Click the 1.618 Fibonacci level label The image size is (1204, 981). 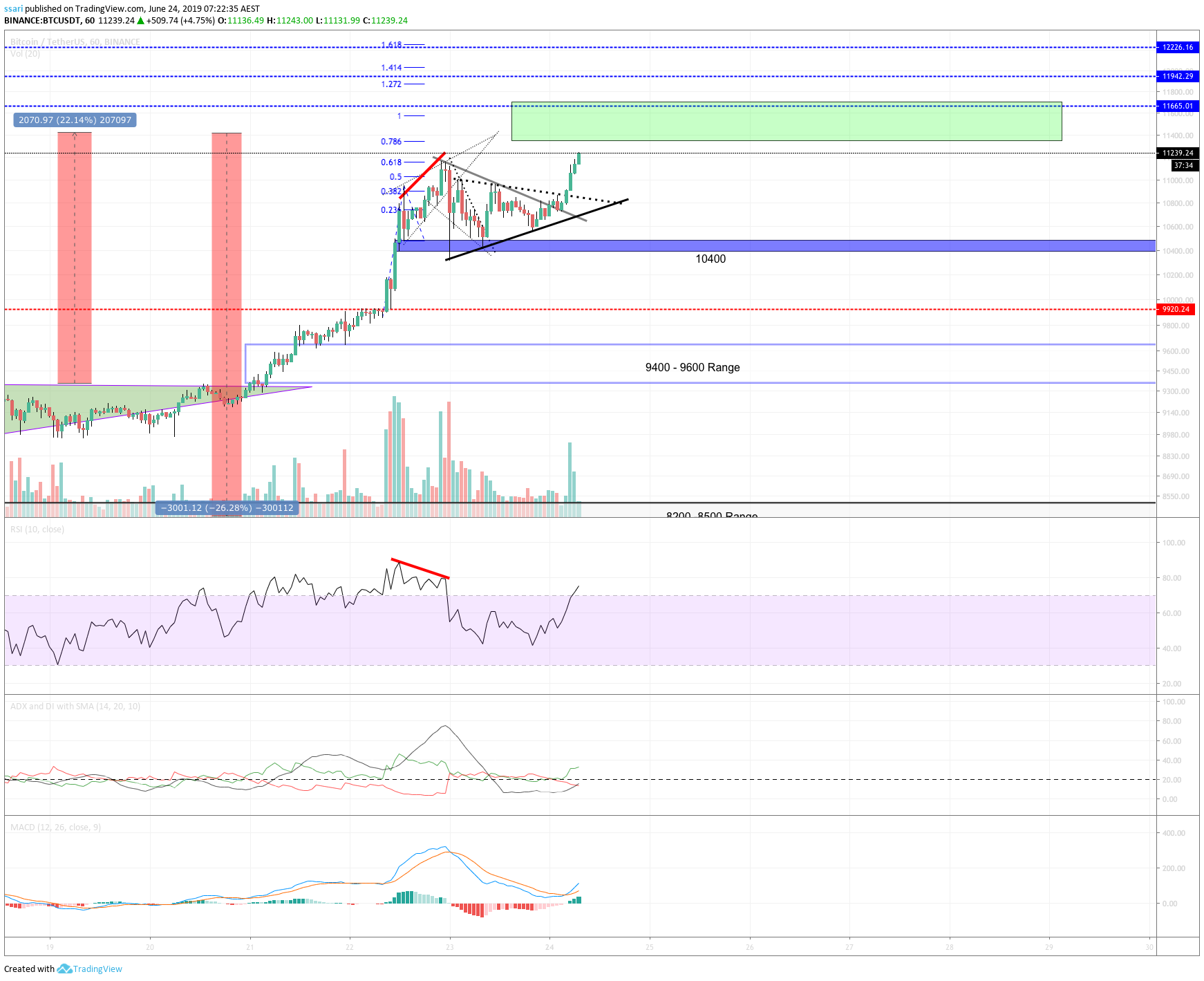pyautogui.click(x=391, y=45)
